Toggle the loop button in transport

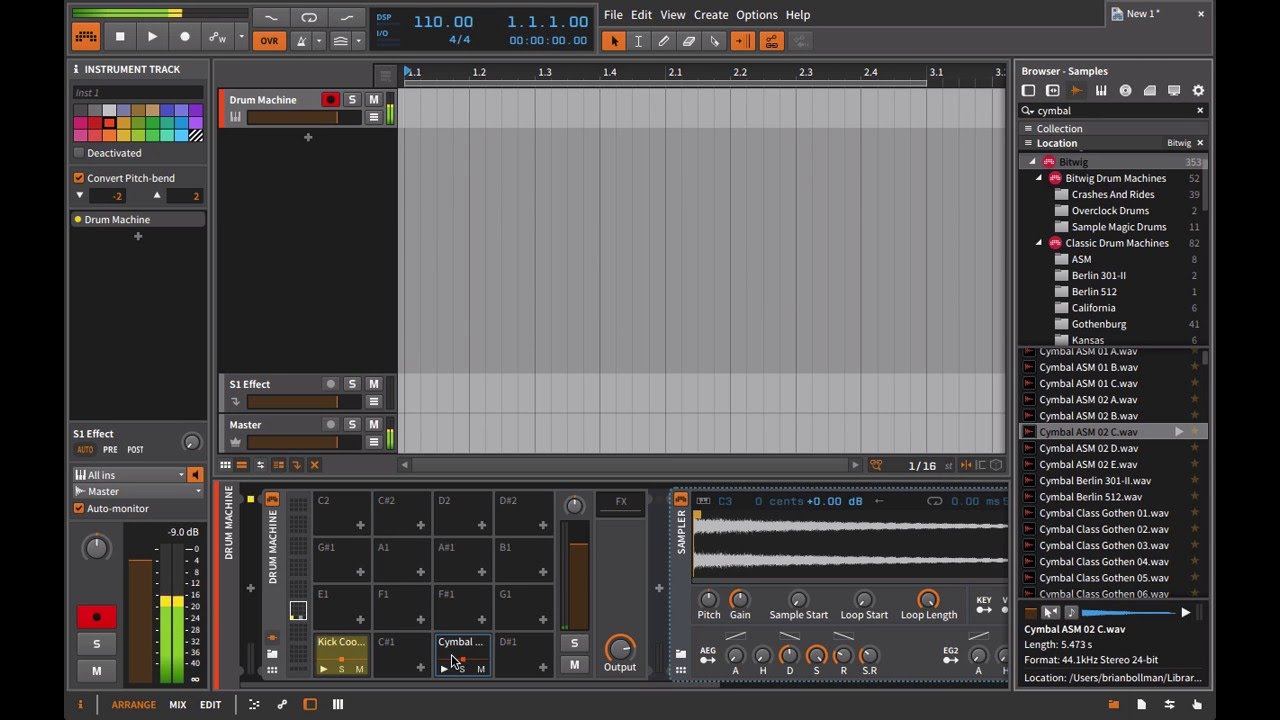309,17
